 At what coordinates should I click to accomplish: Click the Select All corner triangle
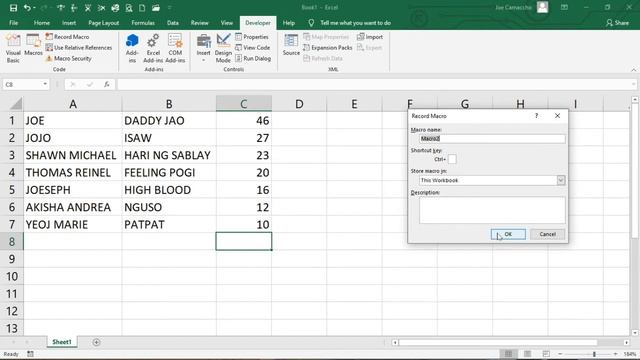(16, 104)
